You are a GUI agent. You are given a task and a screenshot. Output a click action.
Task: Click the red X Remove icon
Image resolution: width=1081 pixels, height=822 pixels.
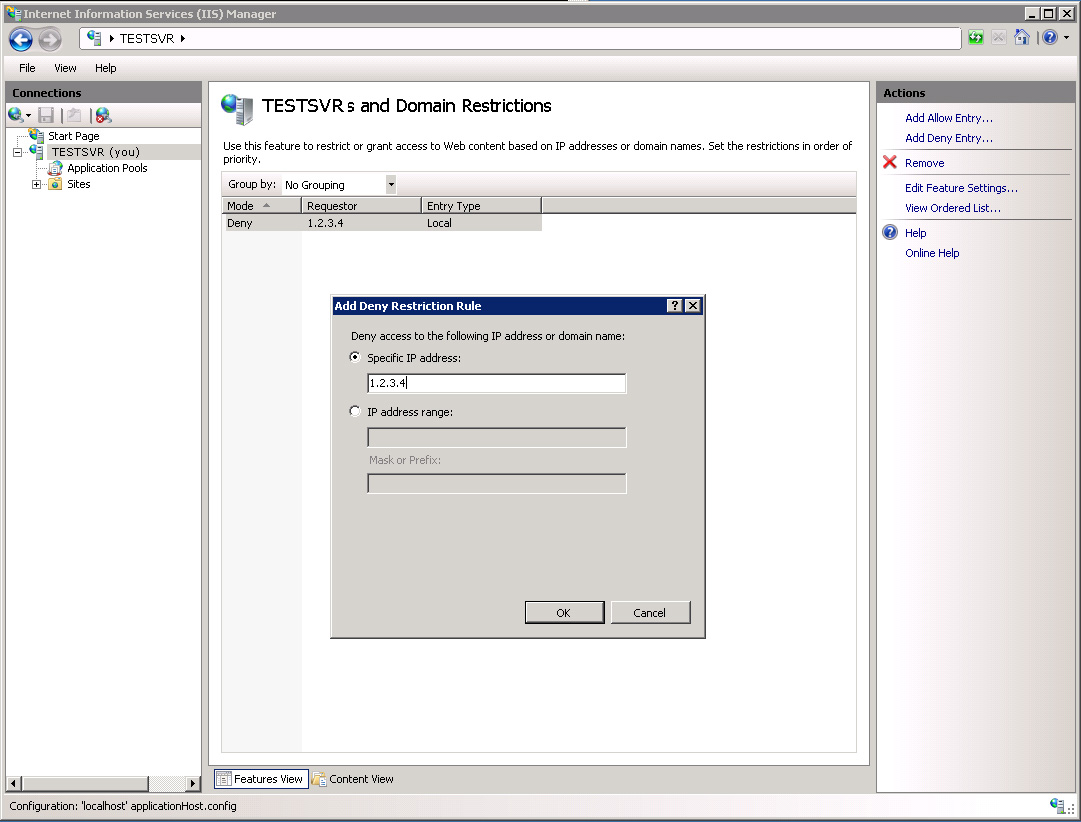click(890, 162)
